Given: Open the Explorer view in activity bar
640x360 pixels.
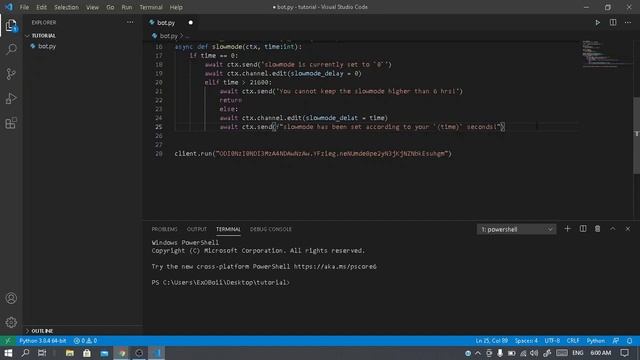Looking at the screenshot, I should (x=11, y=25).
